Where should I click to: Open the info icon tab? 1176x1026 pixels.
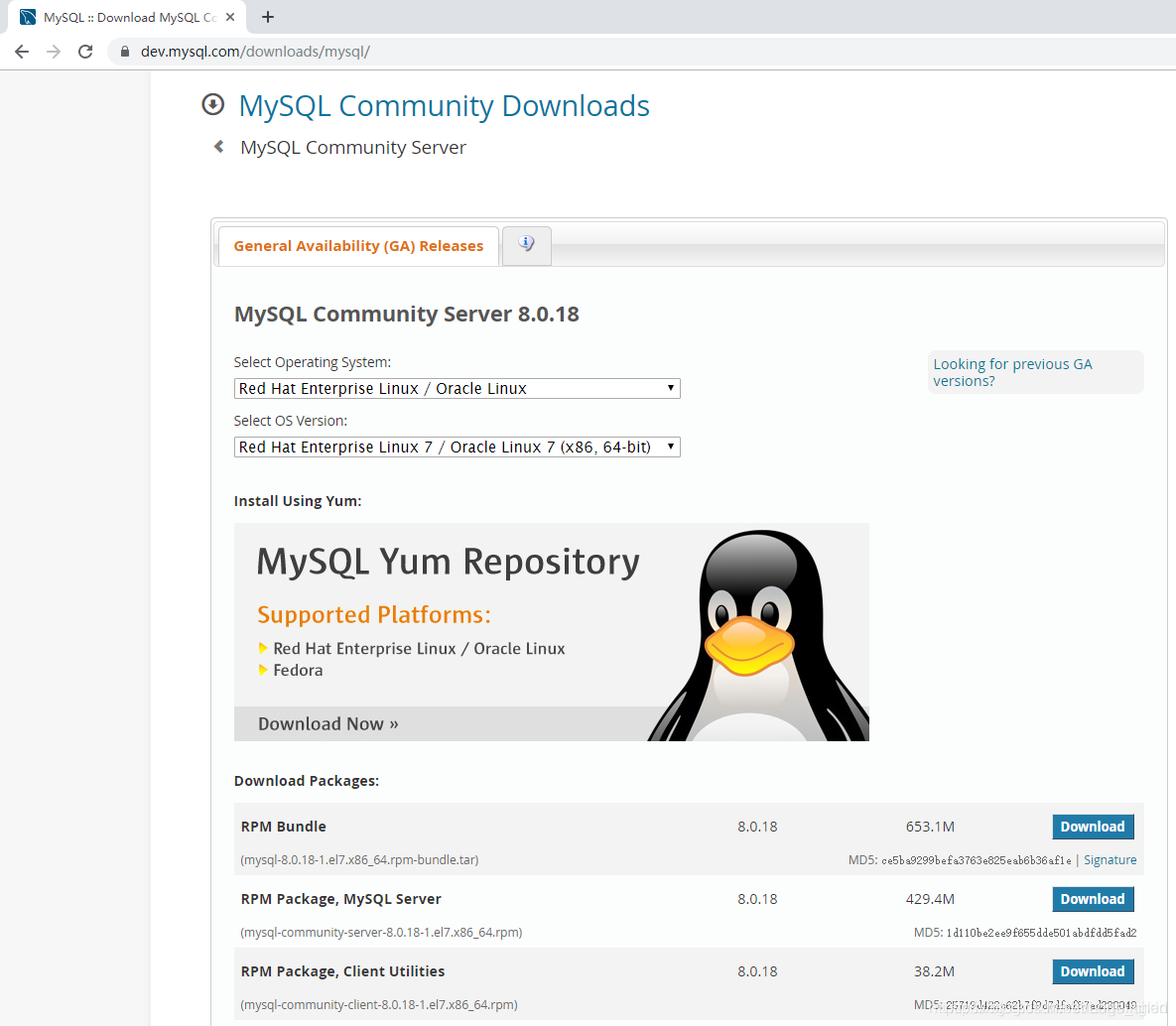pyautogui.click(x=527, y=244)
